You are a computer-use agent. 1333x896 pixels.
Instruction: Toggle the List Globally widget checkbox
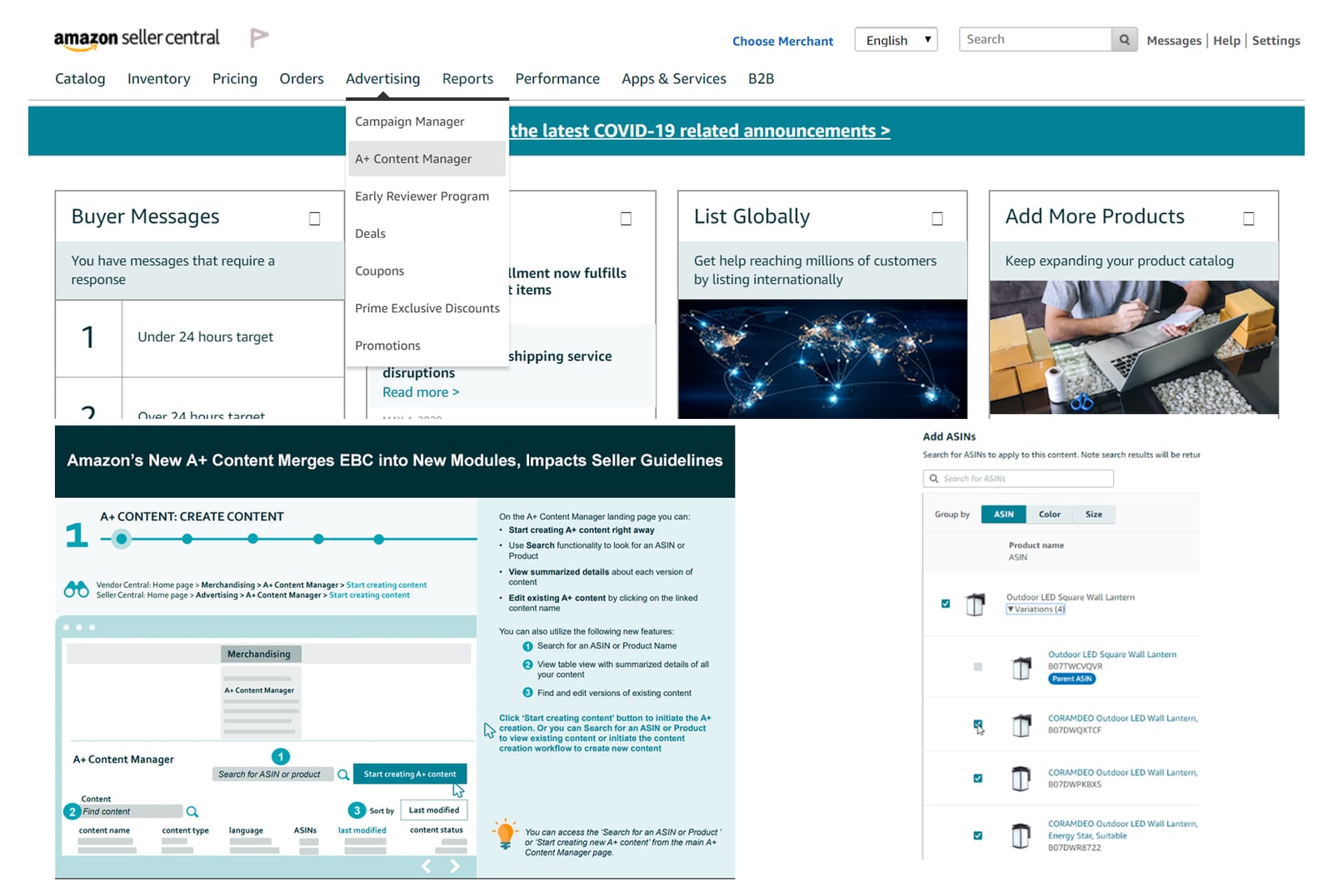click(937, 218)
